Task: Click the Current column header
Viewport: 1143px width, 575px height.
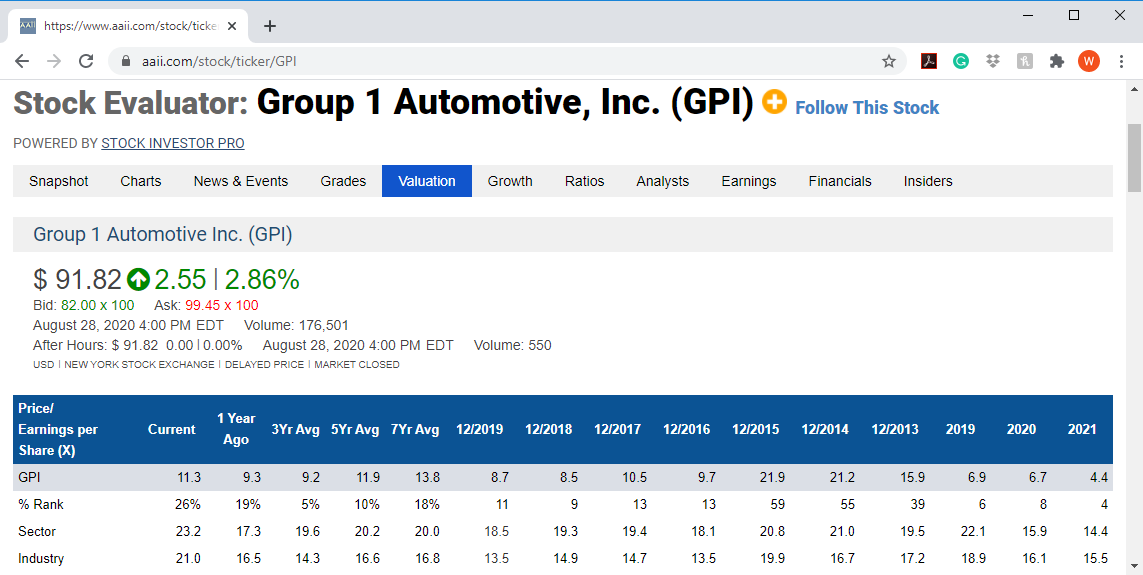Action: (x=171, y=429)
